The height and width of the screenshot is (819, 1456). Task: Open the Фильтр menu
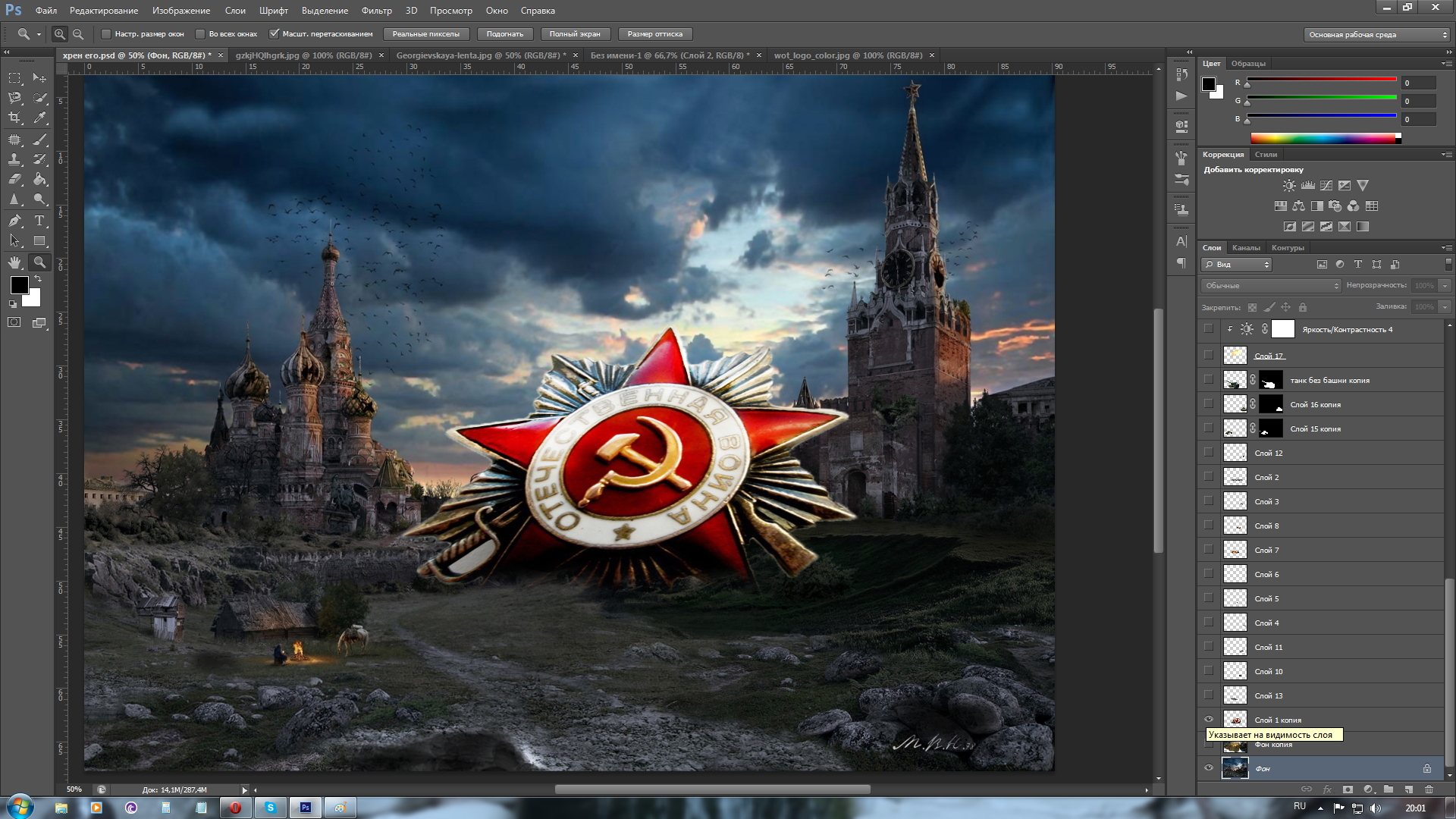[x=377, y=11]
